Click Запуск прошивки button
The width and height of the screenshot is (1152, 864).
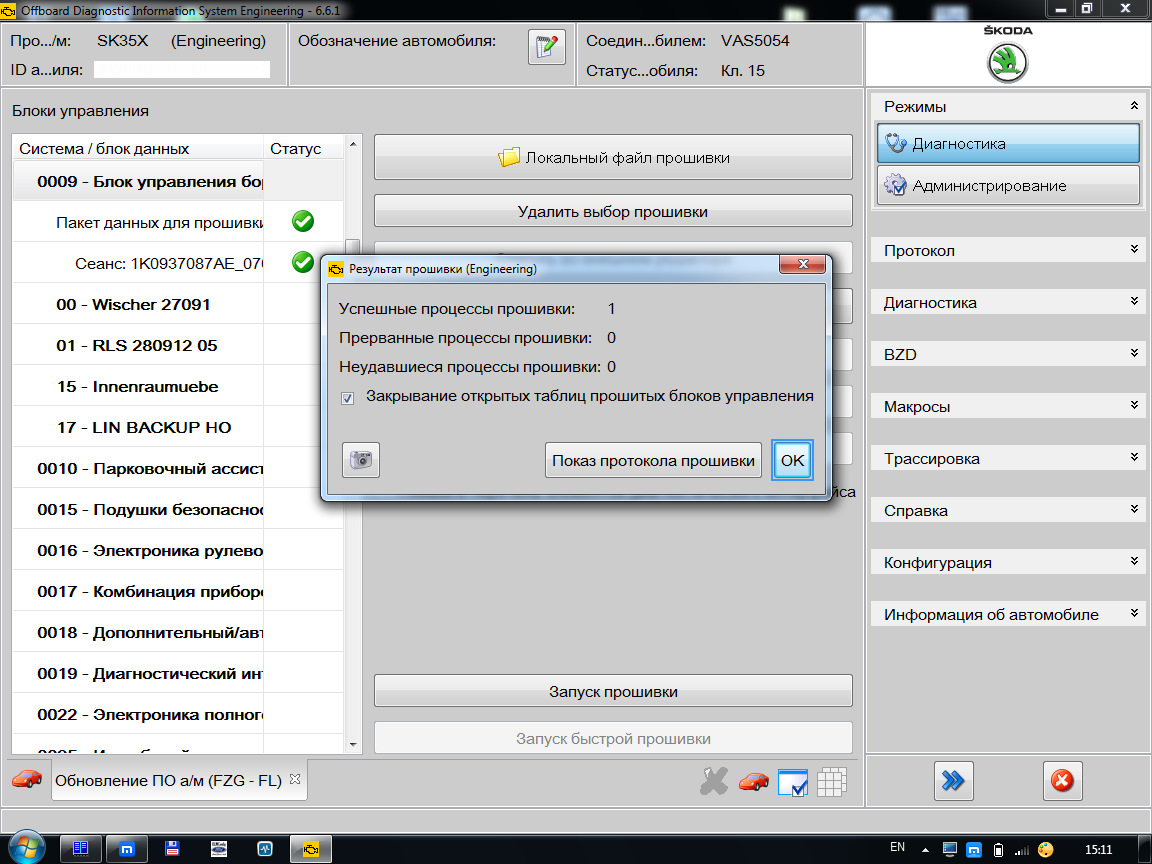pos(613,691)
